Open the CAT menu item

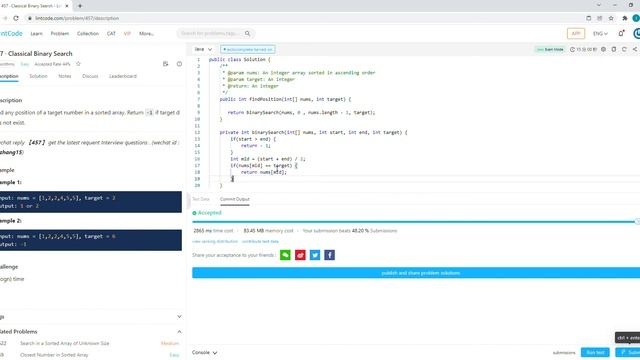(111, 33)
